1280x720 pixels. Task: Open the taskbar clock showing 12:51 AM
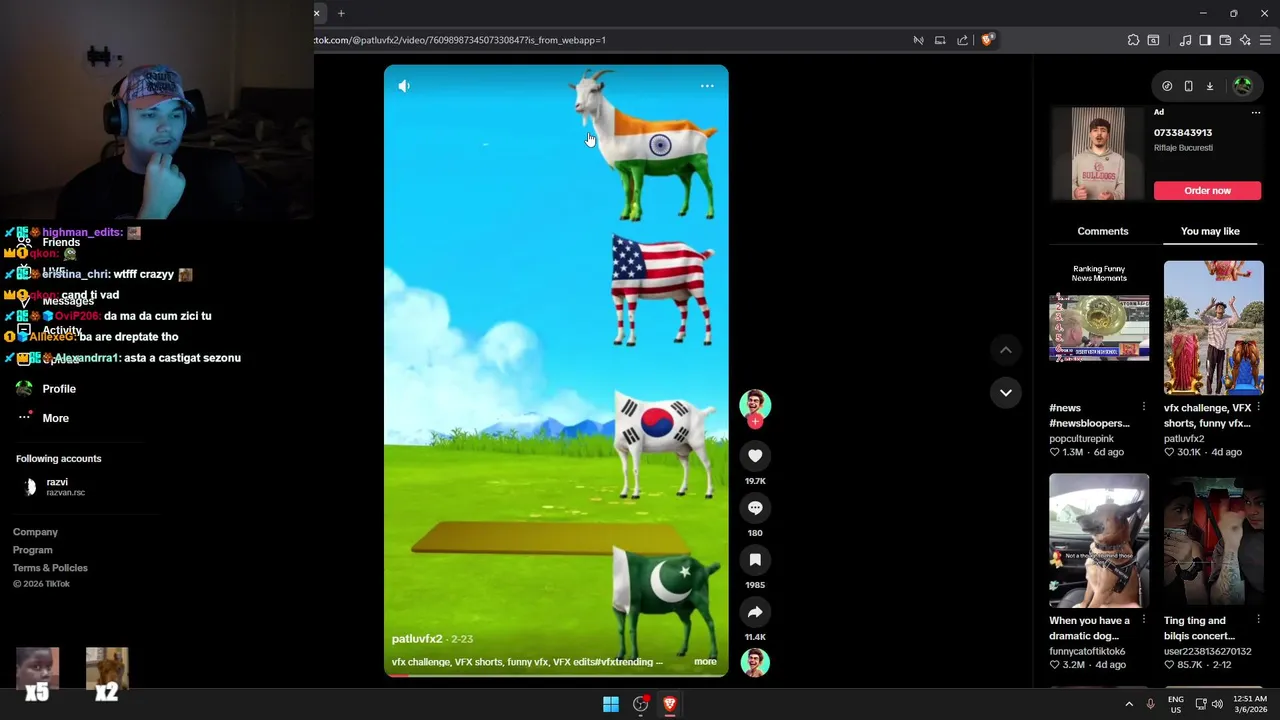tap(1250, 704)
